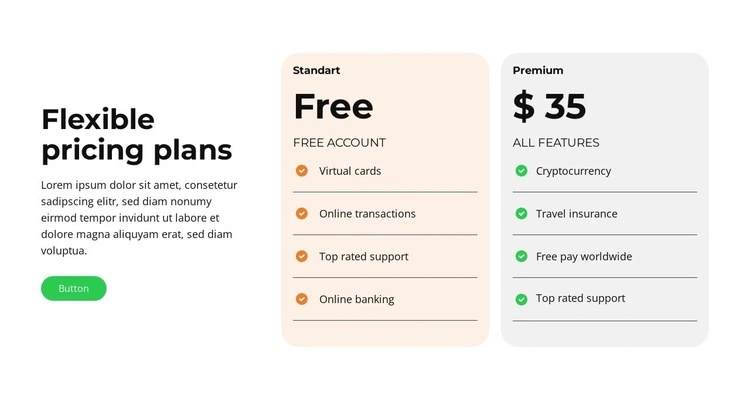
Task: Click the Free price text
Action: 333,106
